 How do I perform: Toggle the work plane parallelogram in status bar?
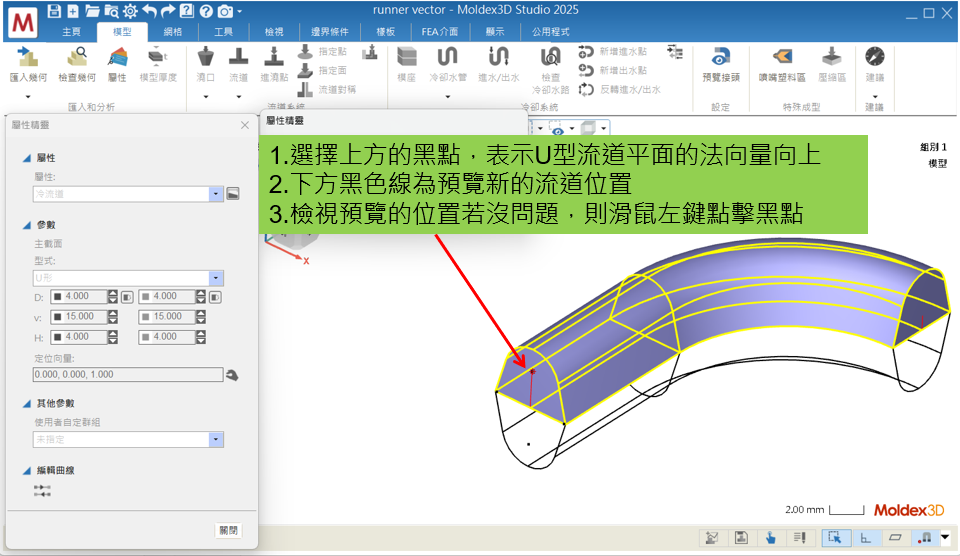[x=895, y=538]
